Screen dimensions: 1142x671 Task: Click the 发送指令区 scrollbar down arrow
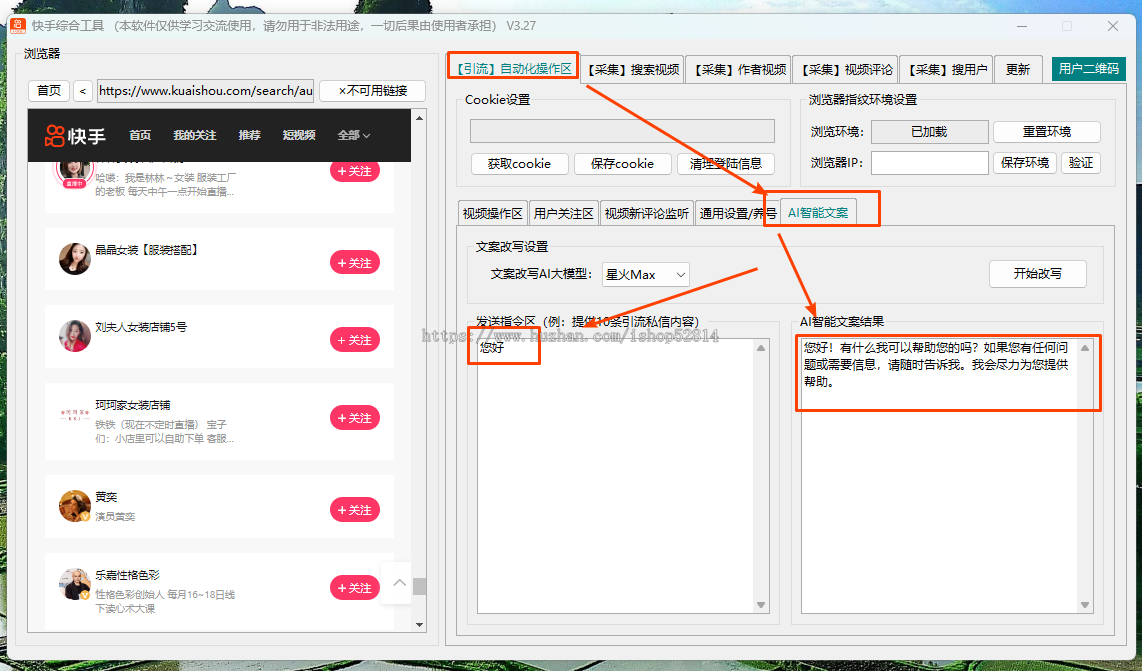pos(761,605)
